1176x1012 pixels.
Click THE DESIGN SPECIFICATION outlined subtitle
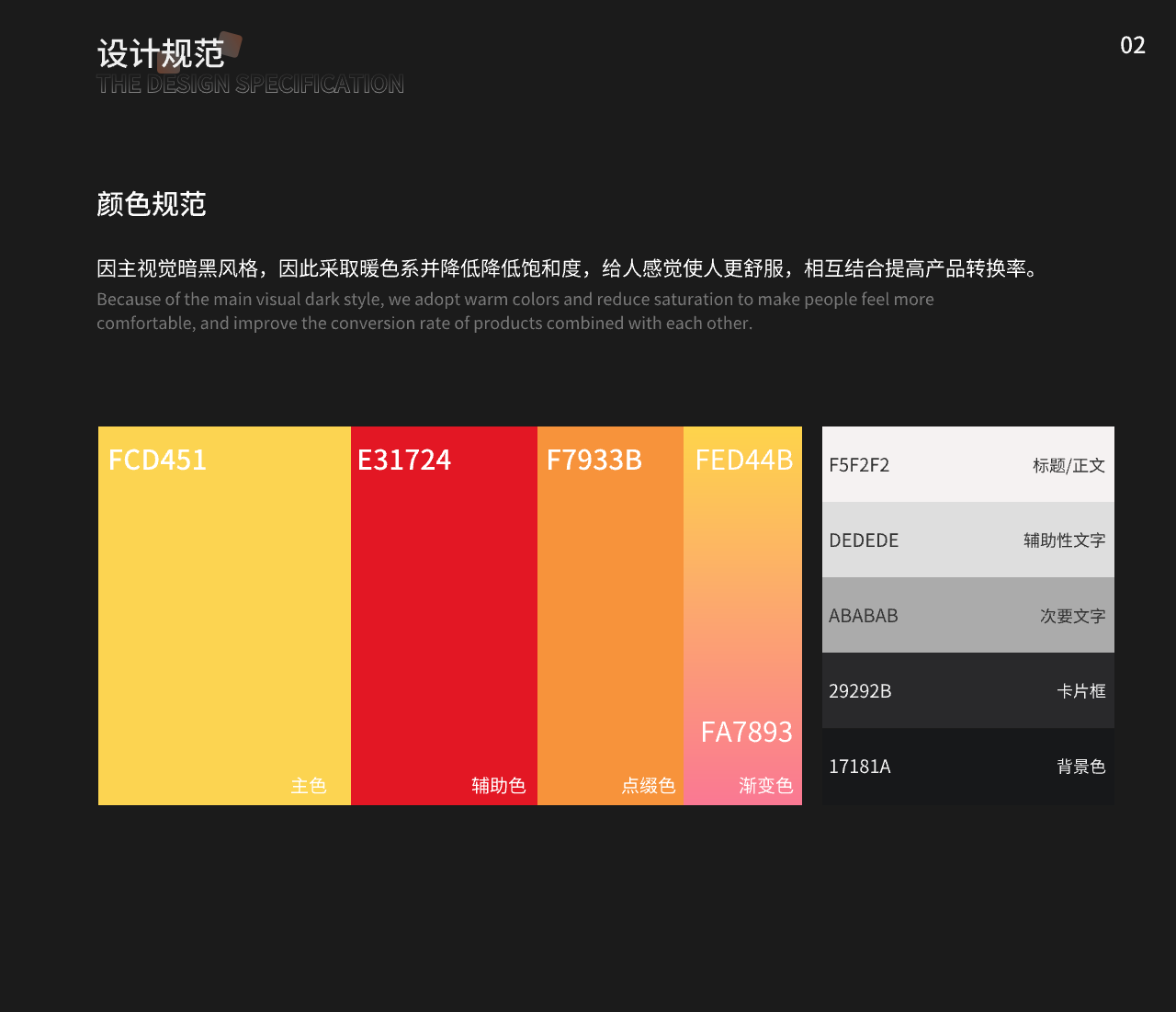tap(250, 85)
